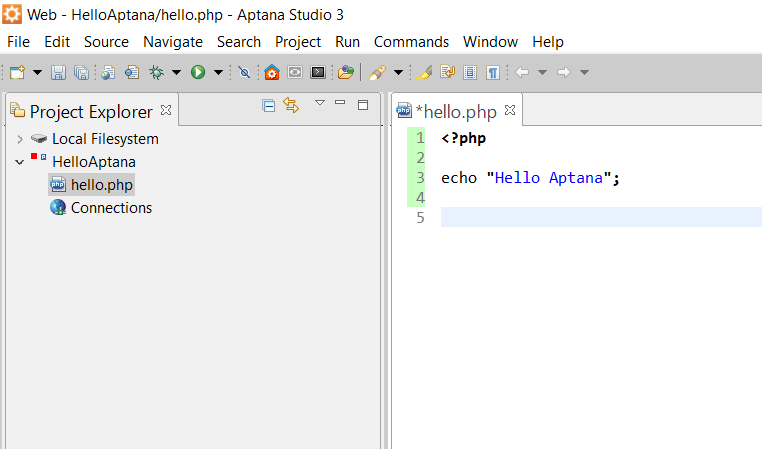Open the Run menu
This screenshot has width=762, height=449.
(x=347, y=42)
